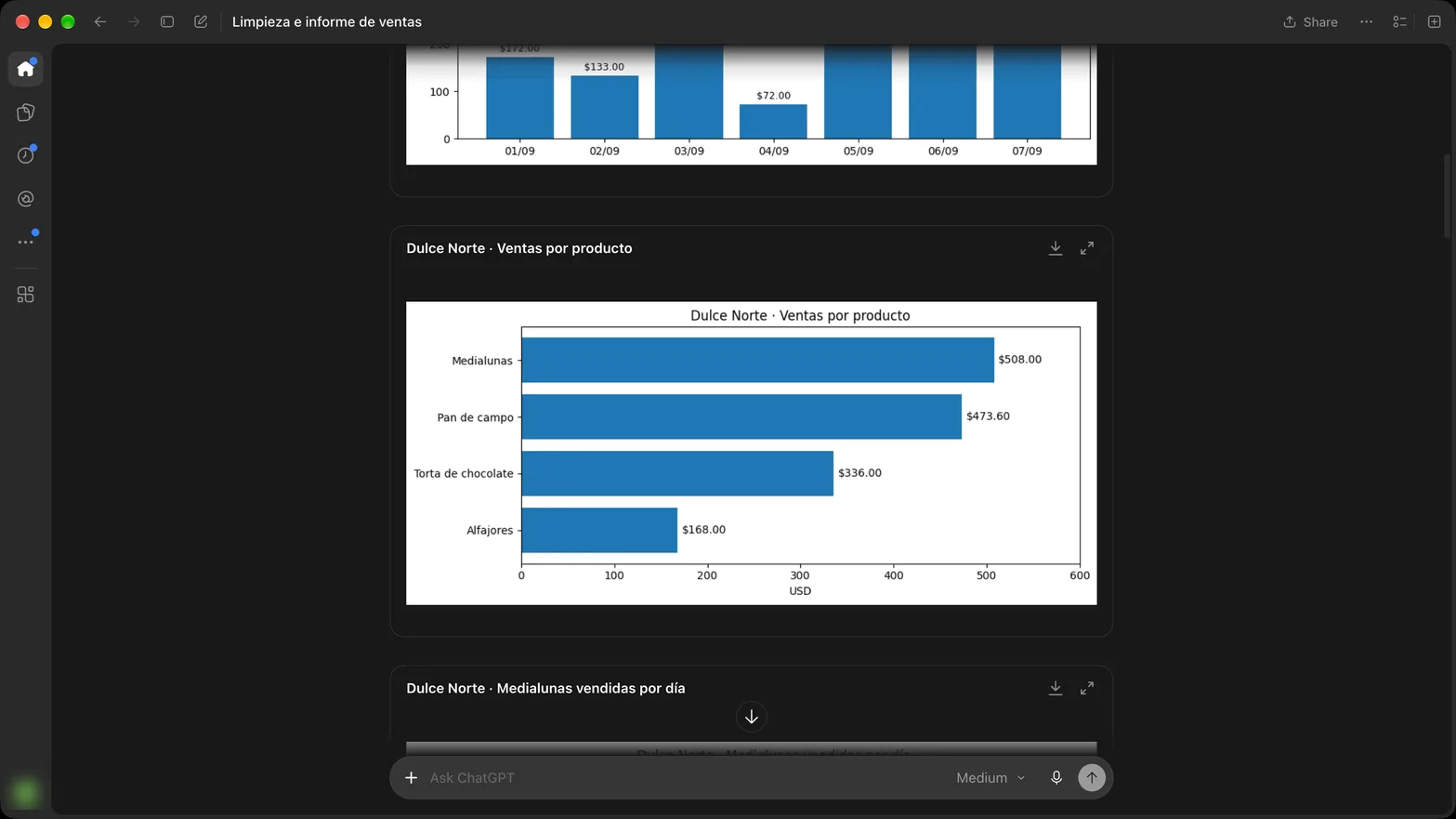This screenshot has width=1456, height=819.
Task: Open the attachments plus button in the composer
Action: [x=411, y=777]
